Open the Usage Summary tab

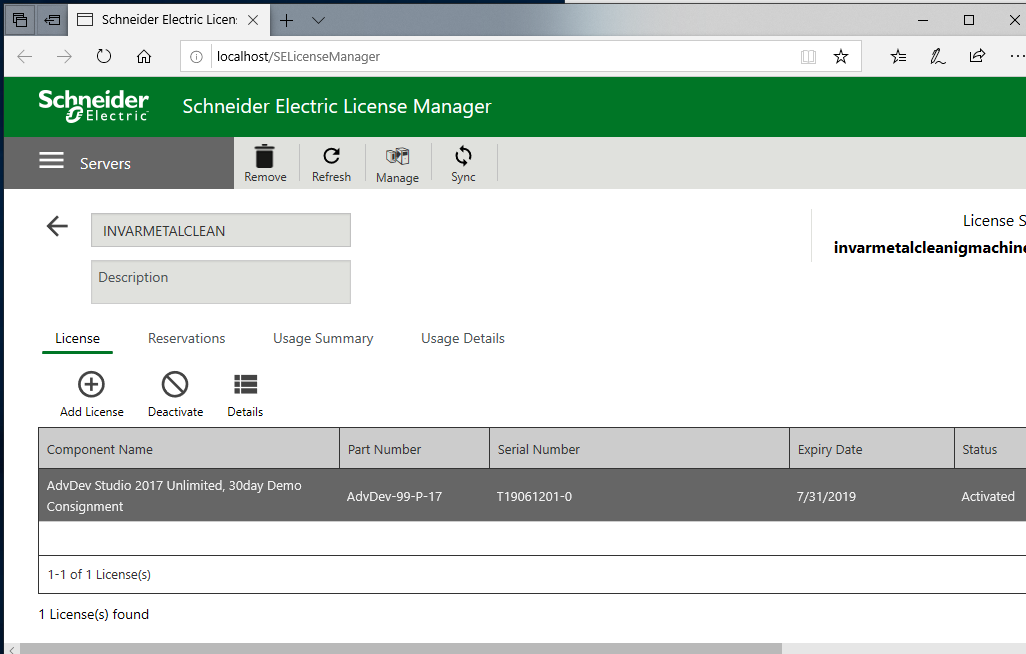coord(323,338)
